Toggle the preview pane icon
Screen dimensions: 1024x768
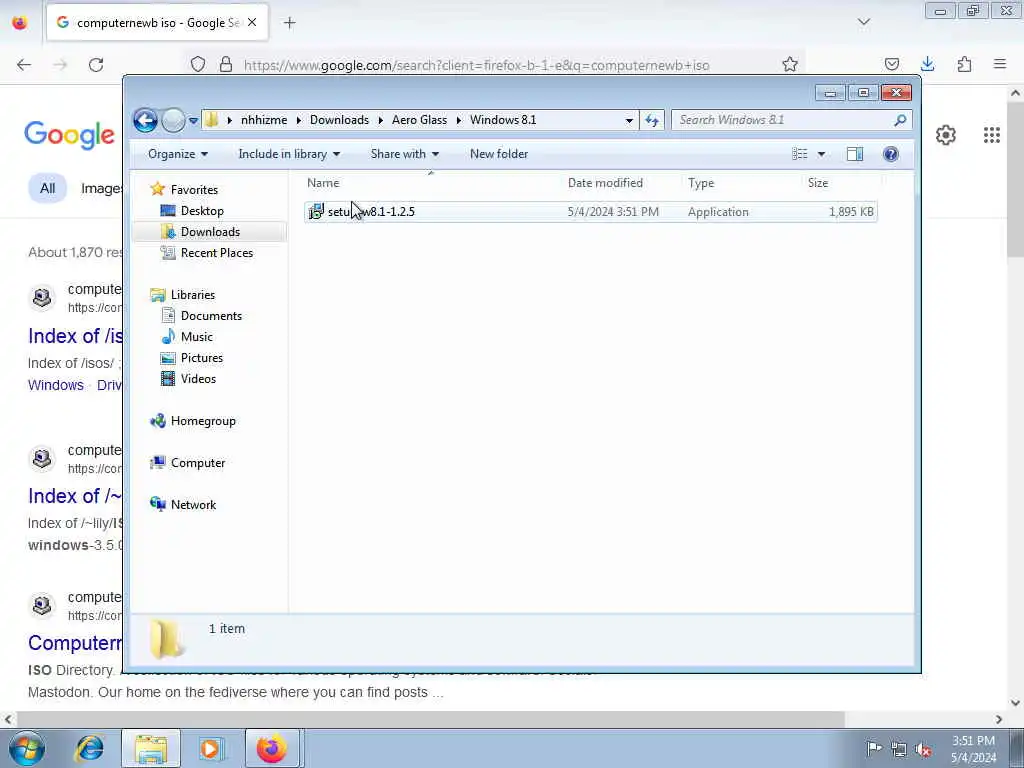pos(855,154)
